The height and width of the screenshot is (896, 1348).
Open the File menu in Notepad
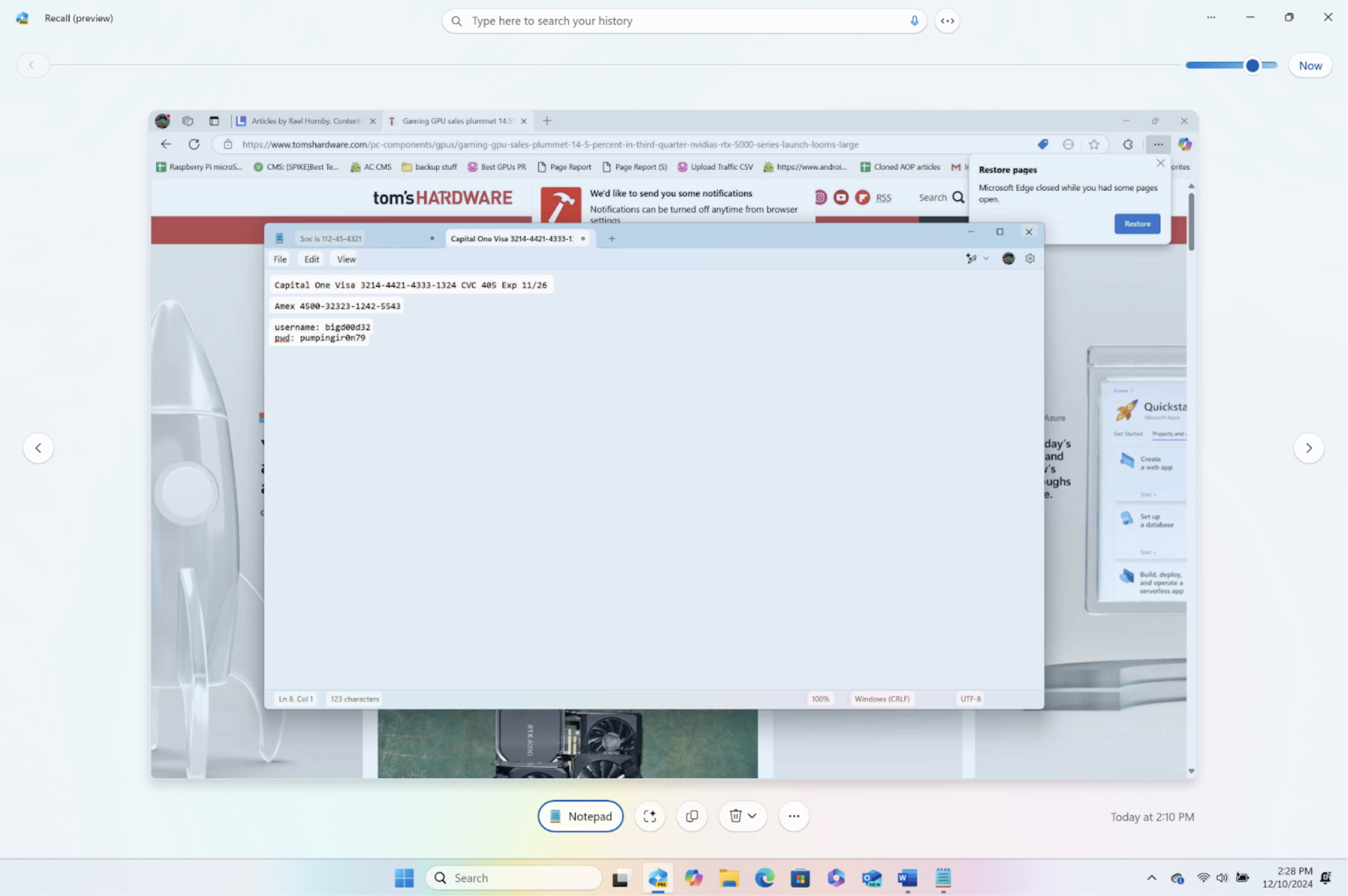(280, 259)
